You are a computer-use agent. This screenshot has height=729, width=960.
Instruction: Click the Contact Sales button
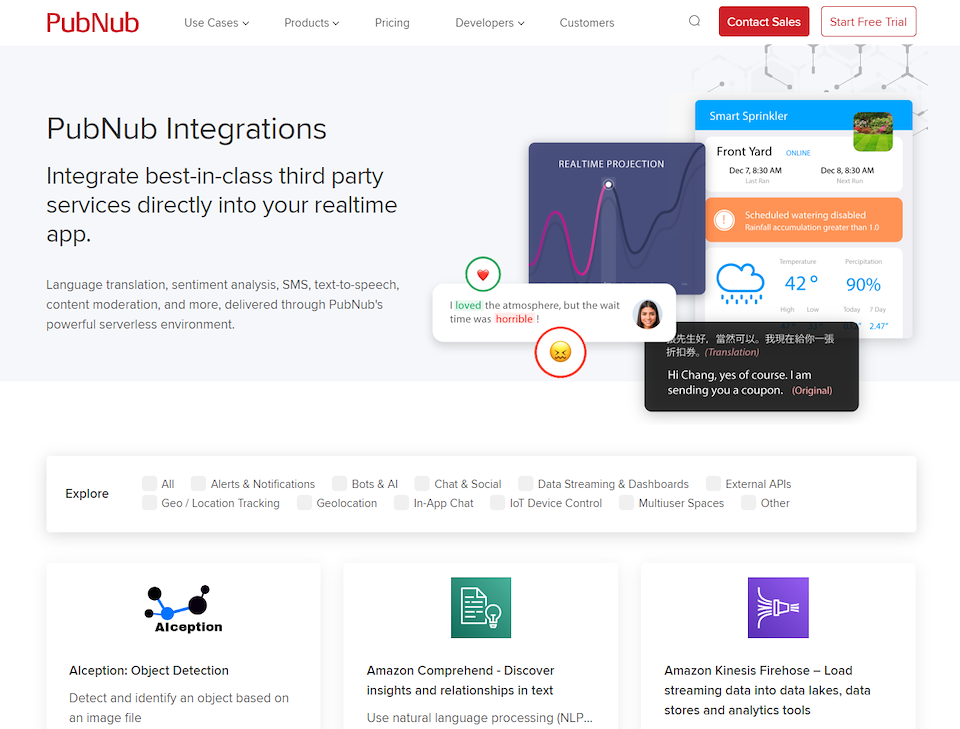764,22
